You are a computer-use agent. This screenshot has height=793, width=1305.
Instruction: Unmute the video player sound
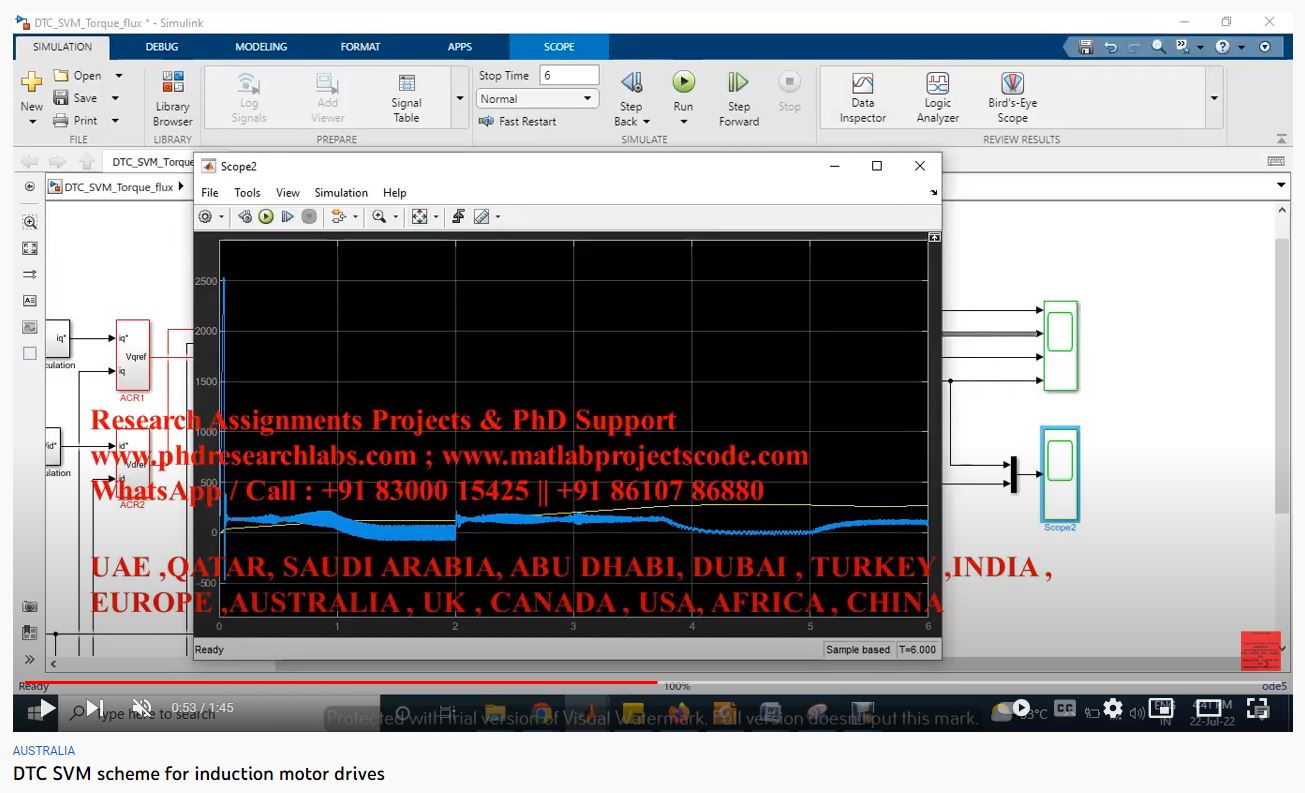point(142,708)
